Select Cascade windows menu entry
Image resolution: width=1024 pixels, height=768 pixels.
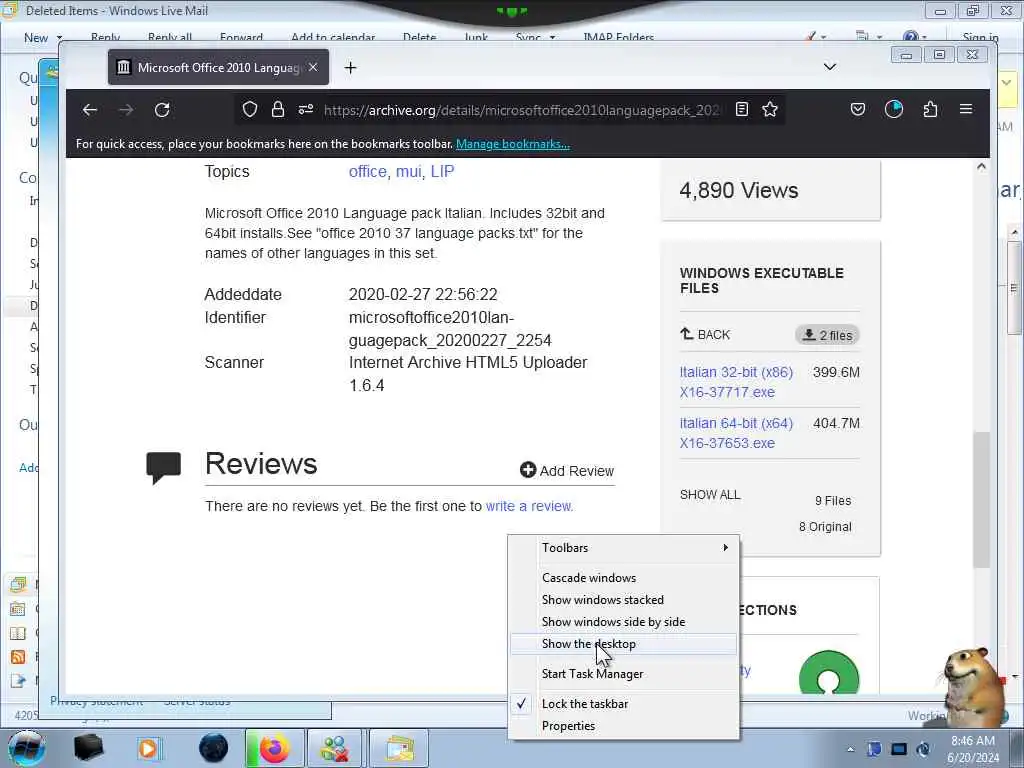(624, 578)
